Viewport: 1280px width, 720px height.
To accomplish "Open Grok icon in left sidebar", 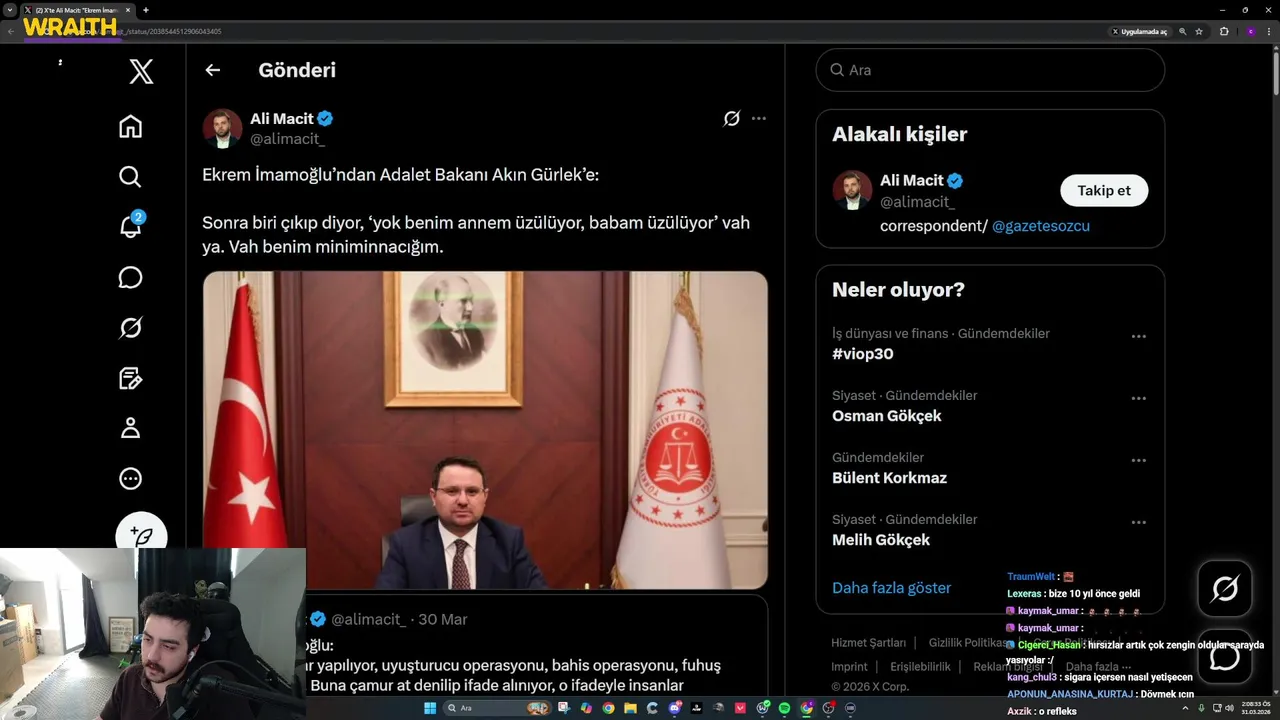I will click(x=130, y=328).
